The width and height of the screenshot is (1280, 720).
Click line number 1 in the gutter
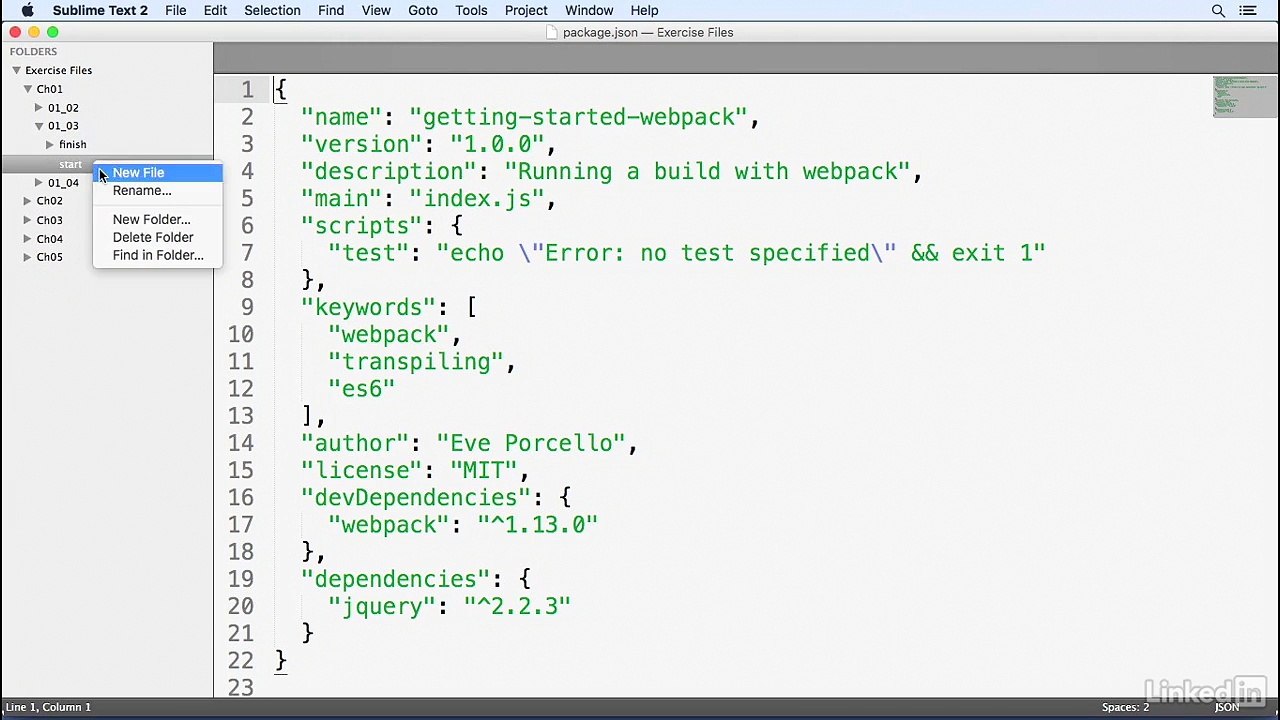247,90
